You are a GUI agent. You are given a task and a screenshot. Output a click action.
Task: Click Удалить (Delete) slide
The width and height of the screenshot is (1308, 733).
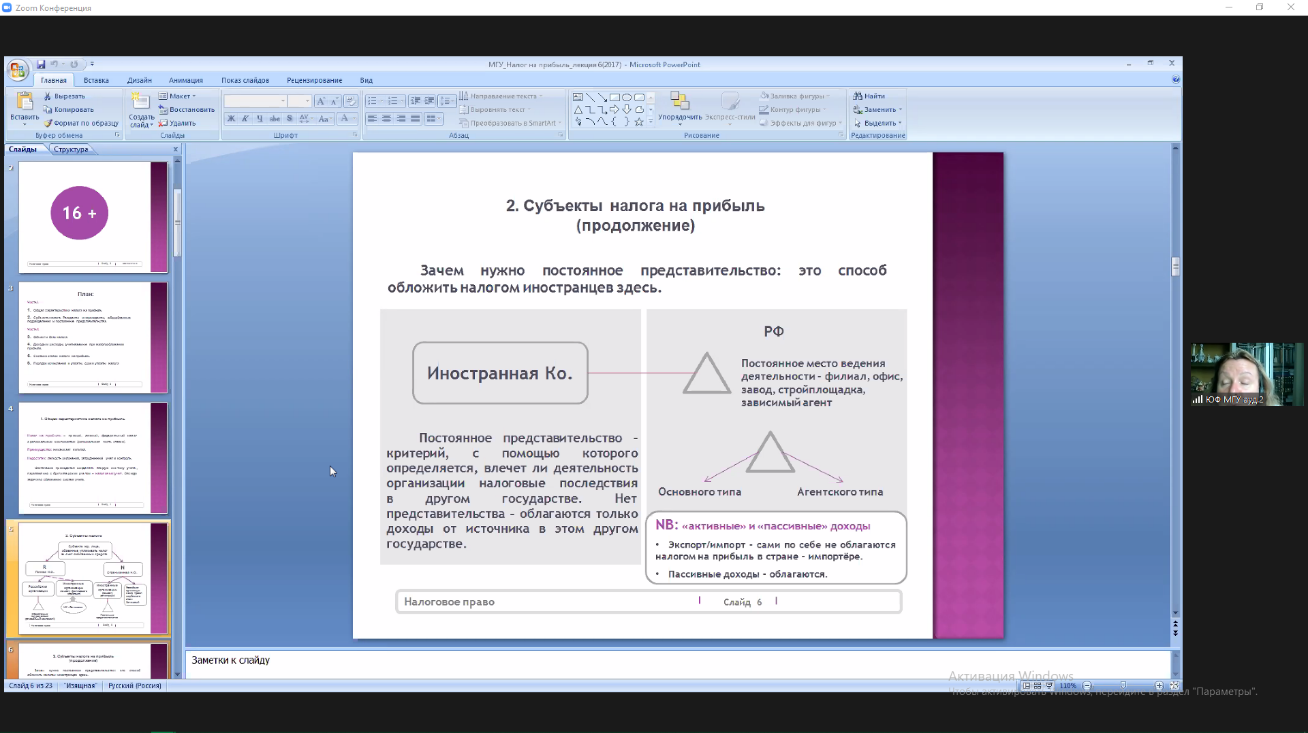pyautogui.click(x=177, y=122)
